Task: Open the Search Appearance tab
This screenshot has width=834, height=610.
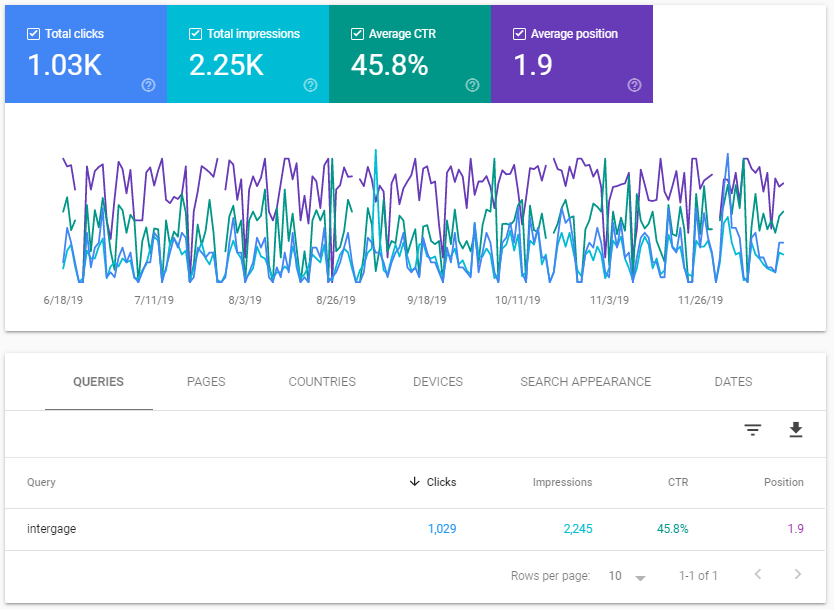Action: [x=585, y=382]
